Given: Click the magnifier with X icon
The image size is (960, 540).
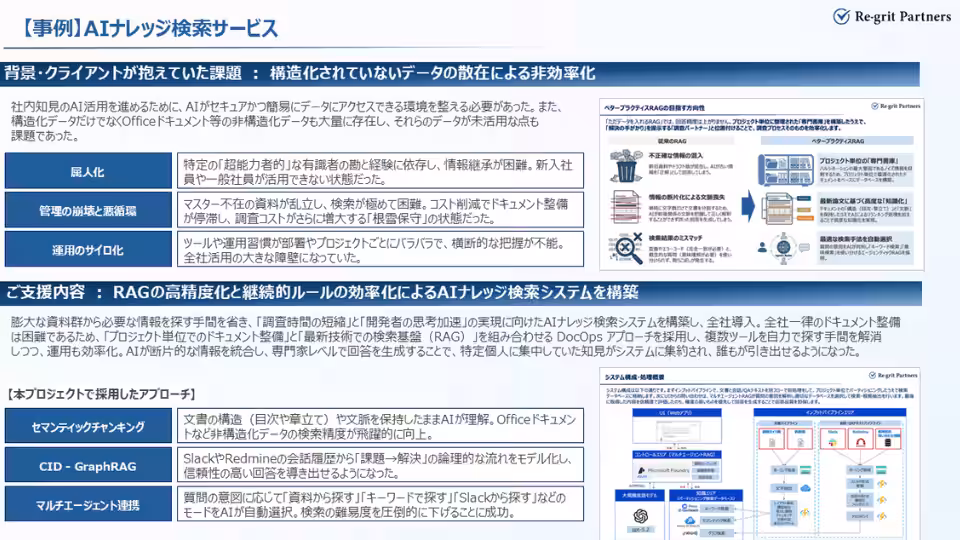Looking at the screenshot, I should pyautogui.click(x=626, y=247).
